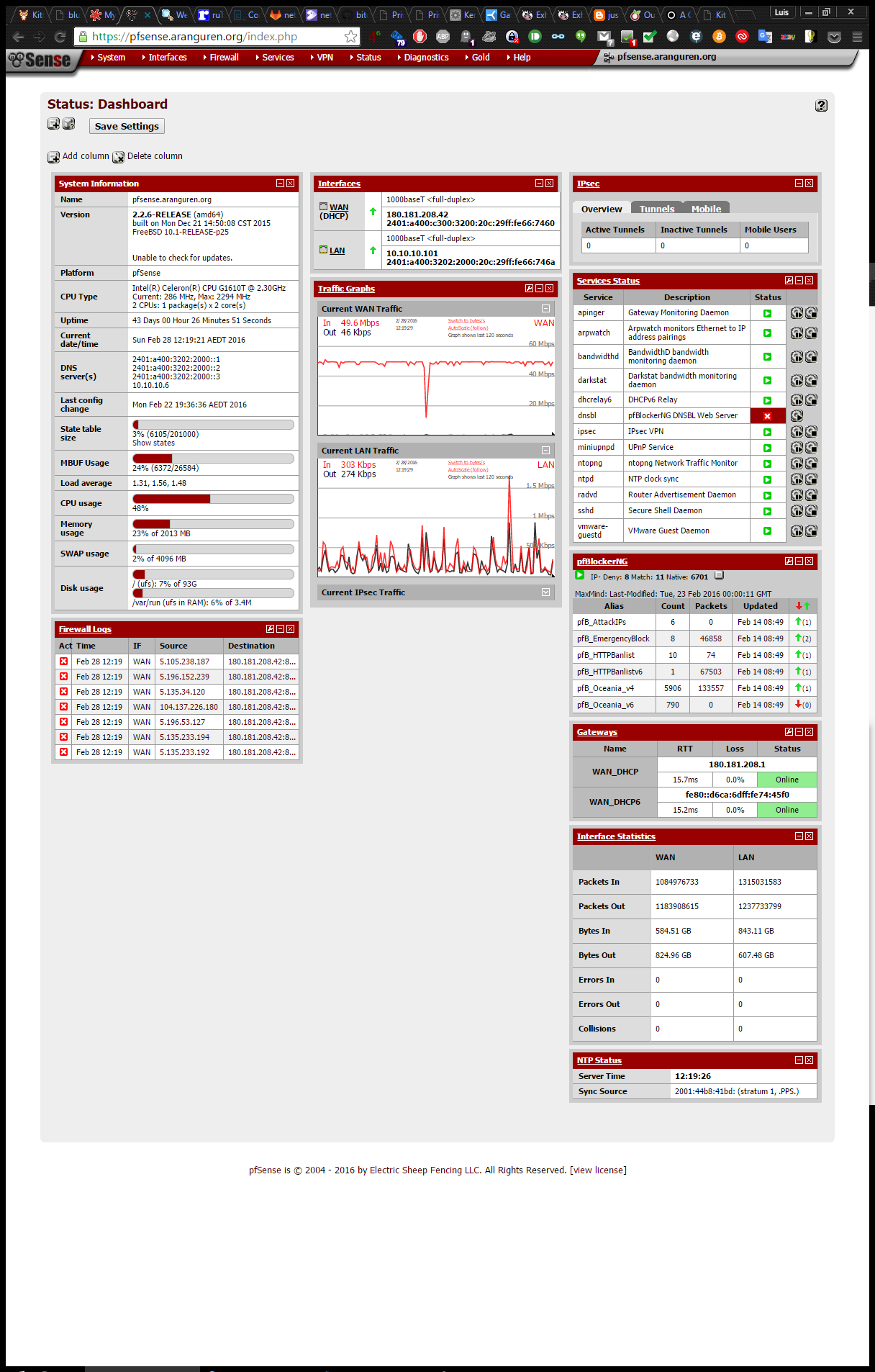Collapse the Current LAN Traffic graph

click(546, 451)
